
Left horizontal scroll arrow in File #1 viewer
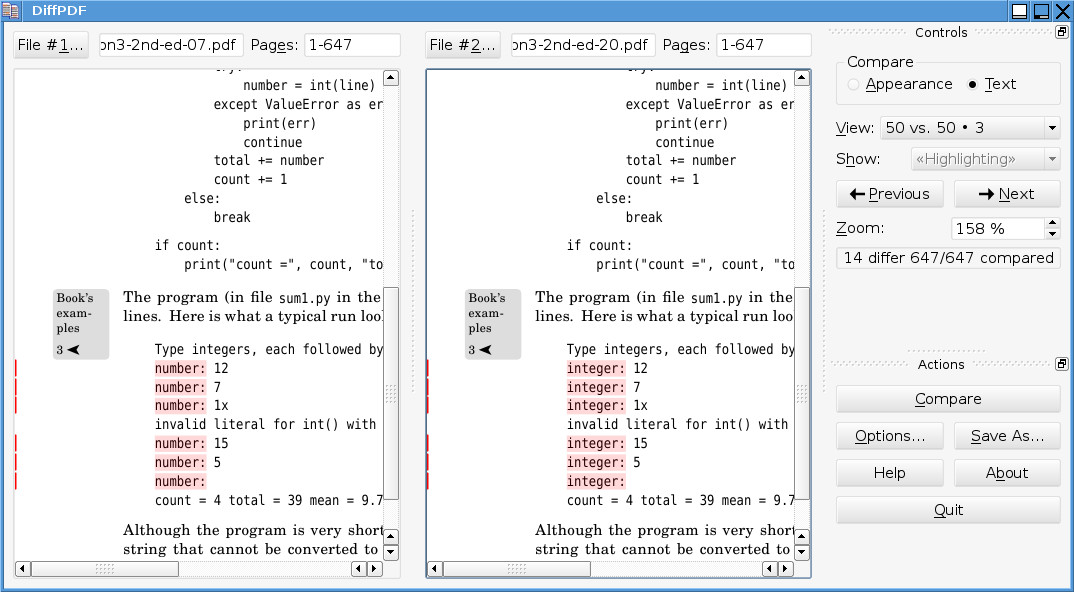(23, 569)
